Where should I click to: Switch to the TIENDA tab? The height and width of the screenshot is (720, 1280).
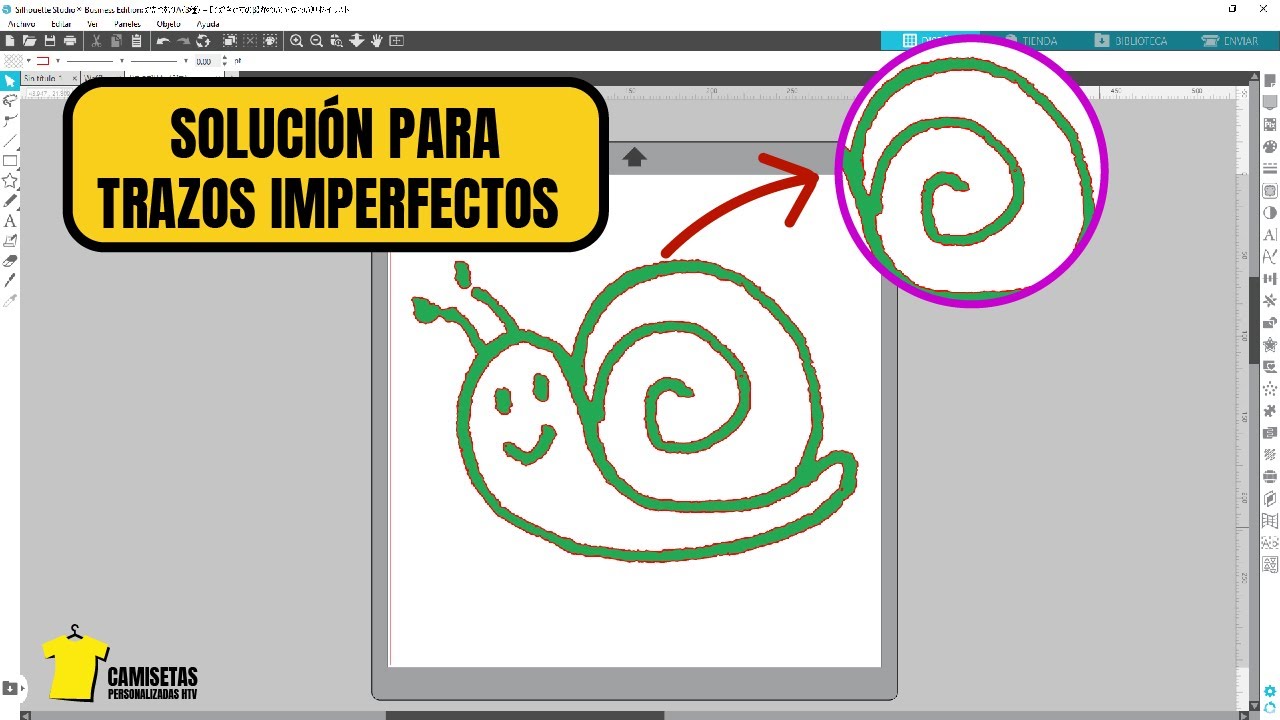click(x=1030, y=41)
